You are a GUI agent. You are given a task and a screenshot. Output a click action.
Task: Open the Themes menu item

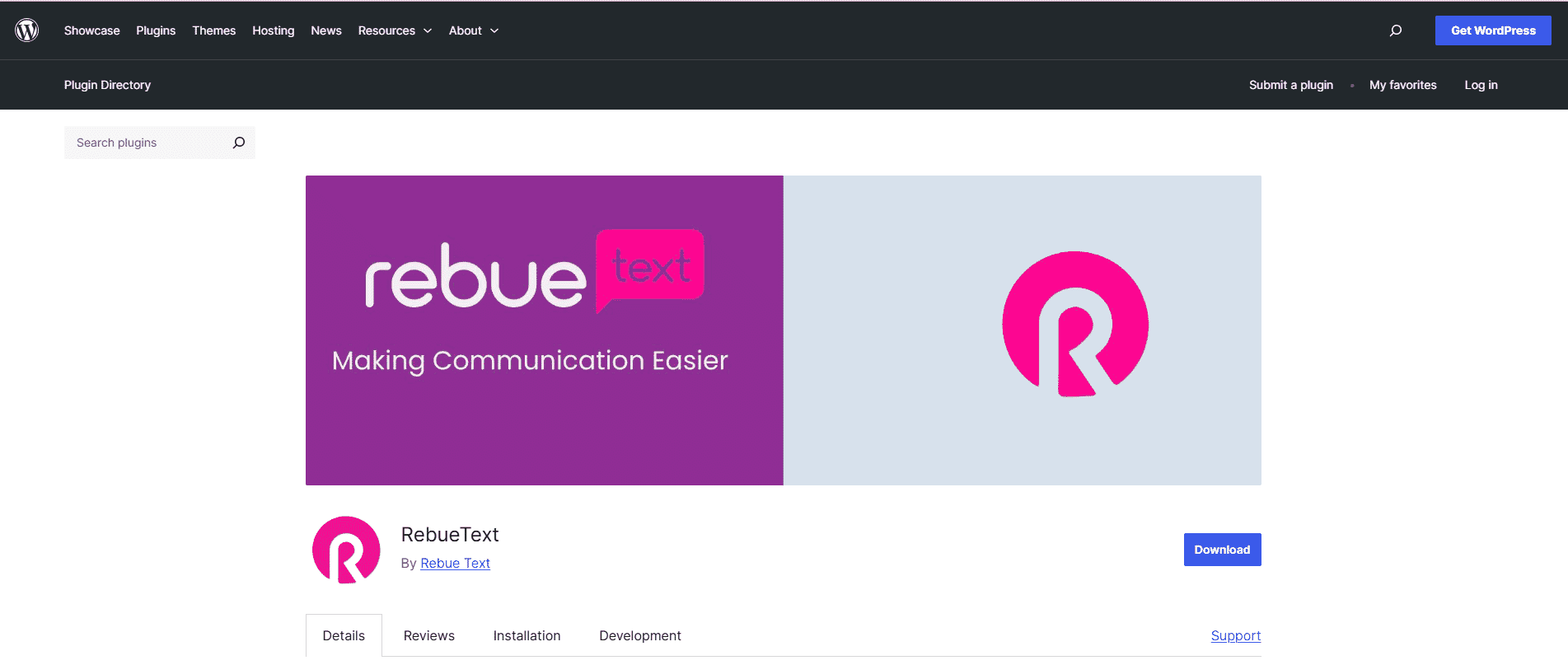pyautogui.click(x=214, y=30)
